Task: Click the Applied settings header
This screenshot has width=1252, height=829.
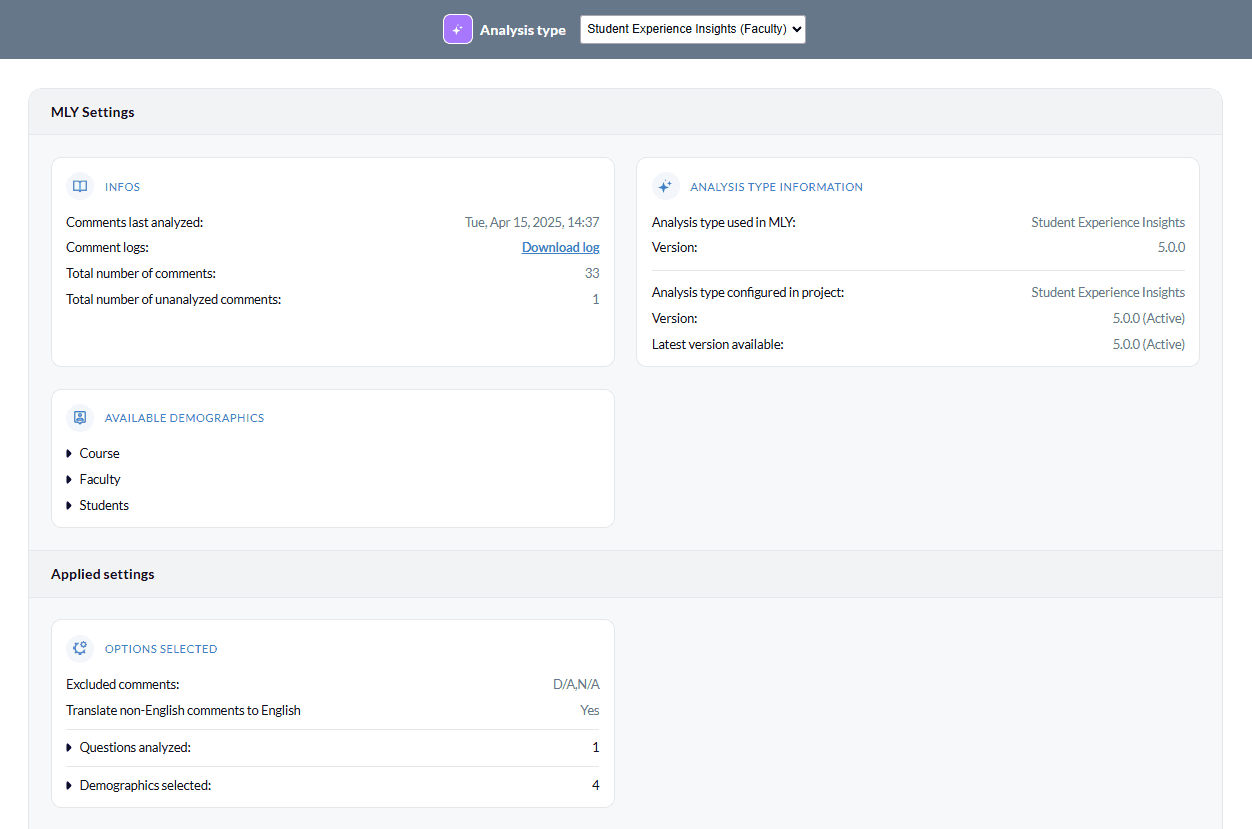Action: [103, 574]
